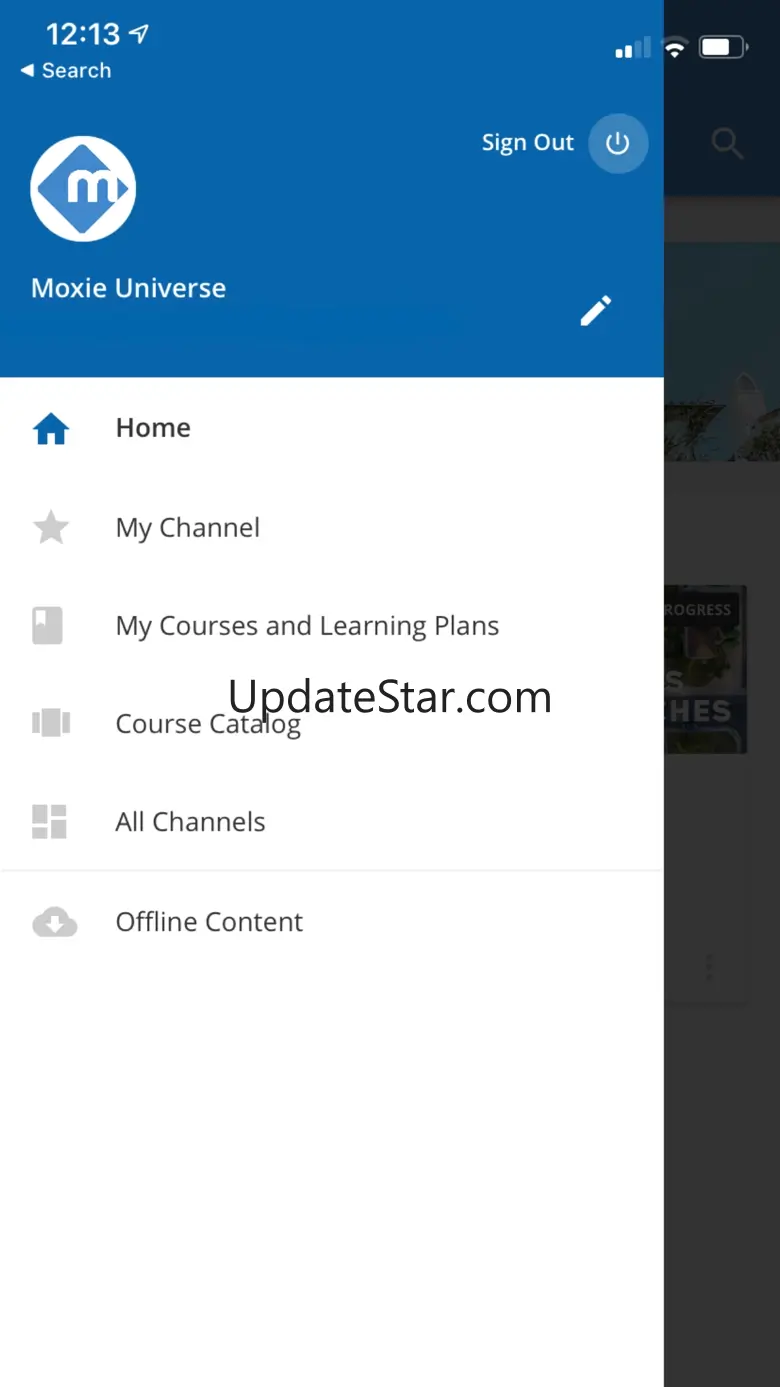Viewport: 780px width, 1387px height.
Task: Click the three-dot options in the dimmed area
Action: pos(709,967)
